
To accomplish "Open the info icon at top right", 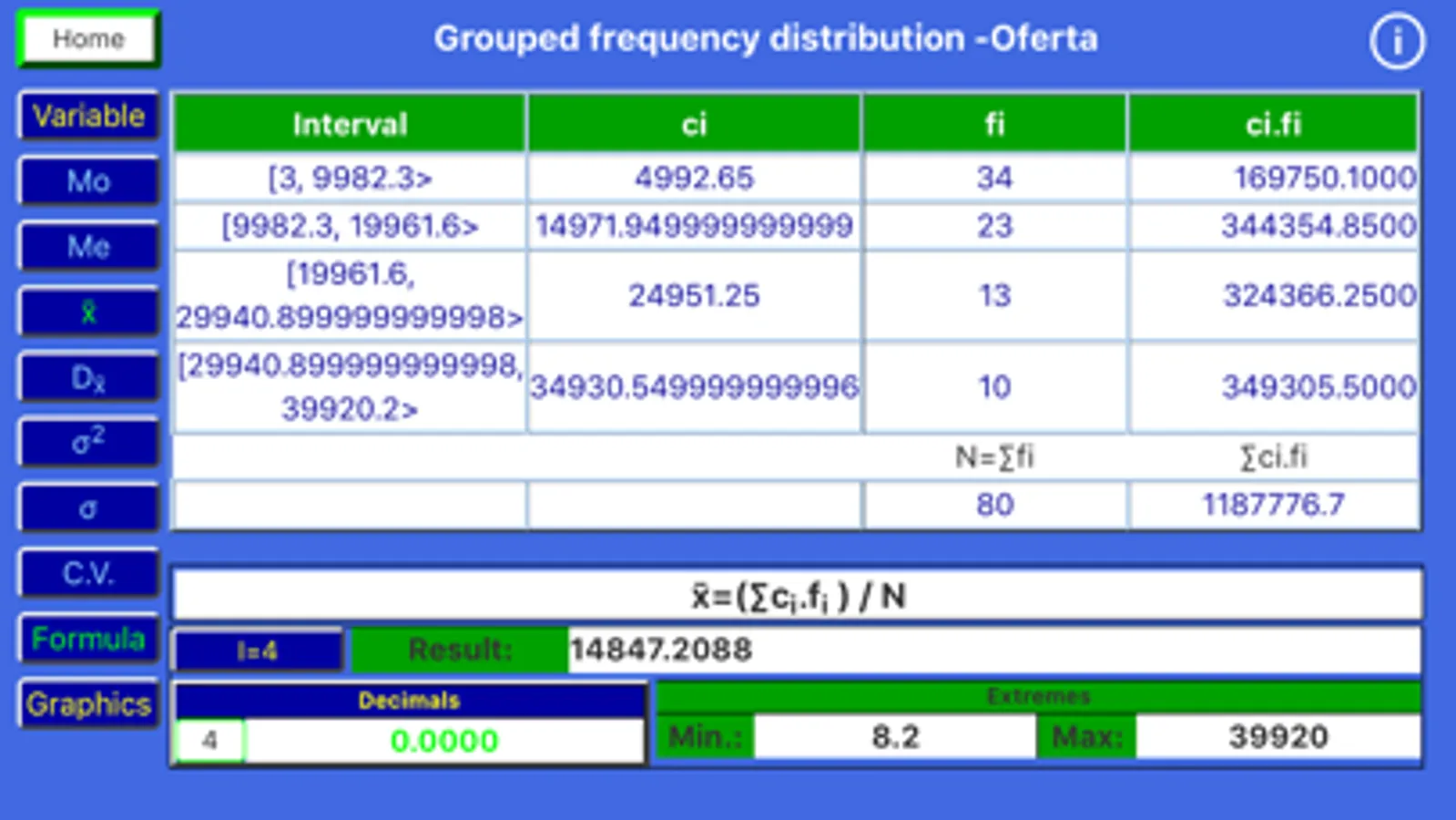I will 1397,41.
